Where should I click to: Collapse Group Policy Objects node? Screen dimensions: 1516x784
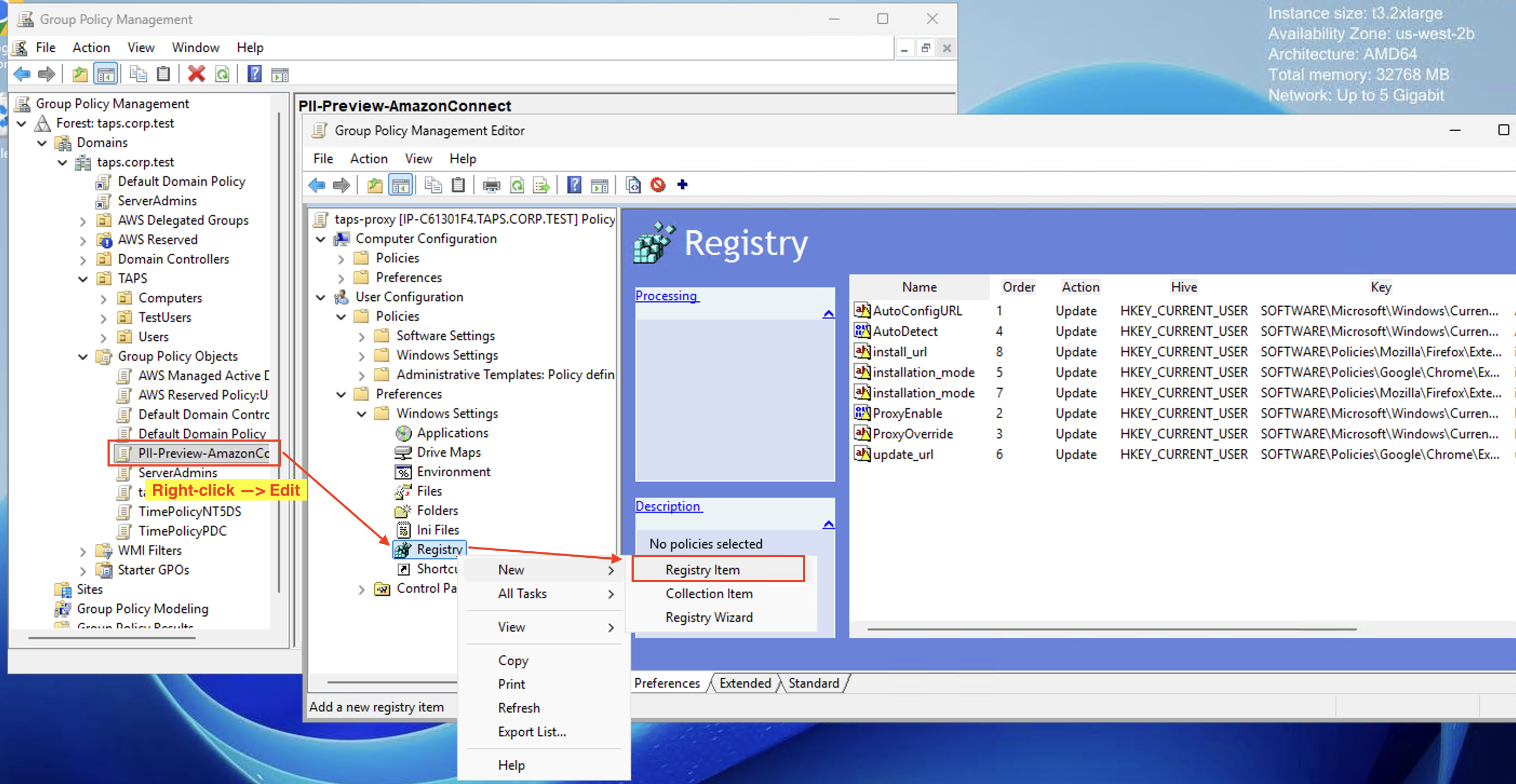click(x=83, y=356)
